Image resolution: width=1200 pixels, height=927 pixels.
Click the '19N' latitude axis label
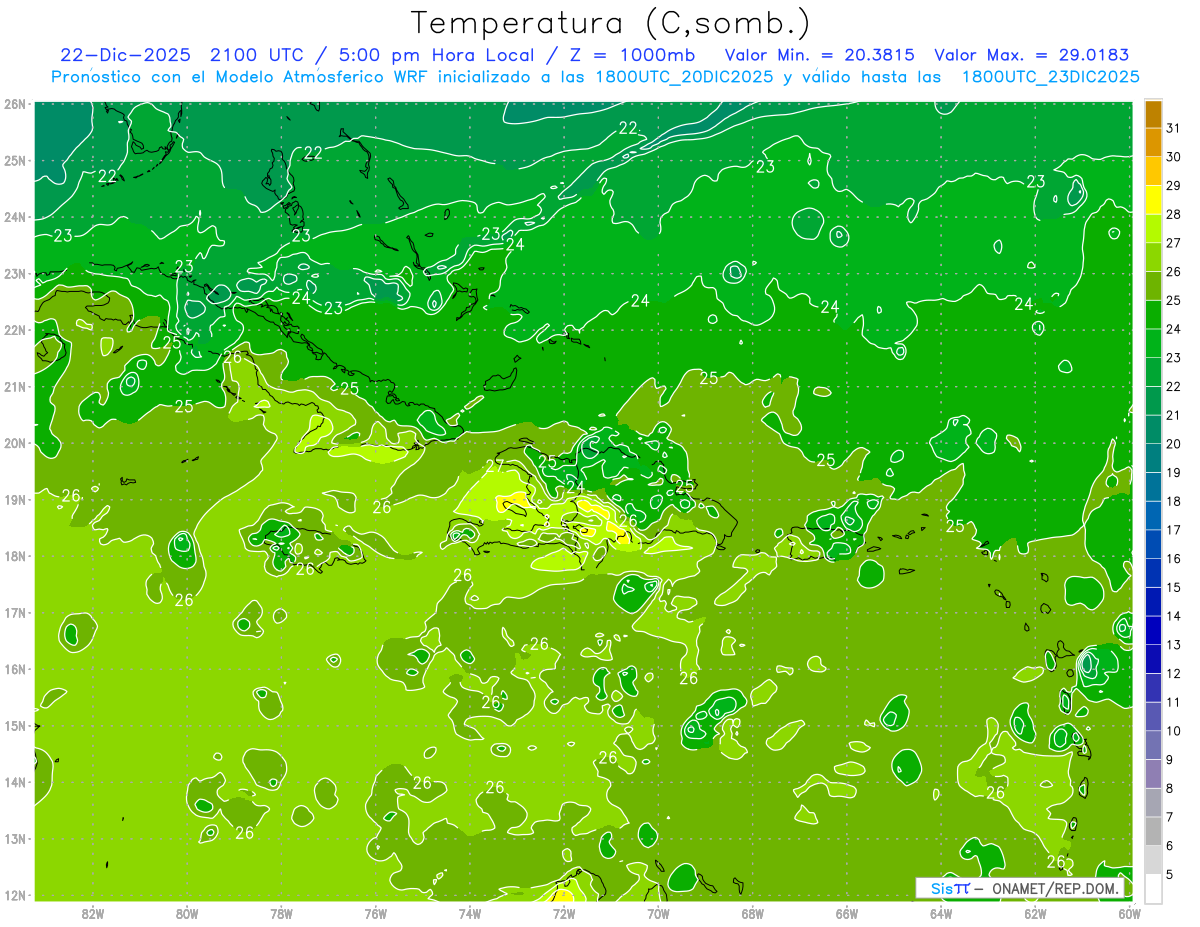pos(15,499)
